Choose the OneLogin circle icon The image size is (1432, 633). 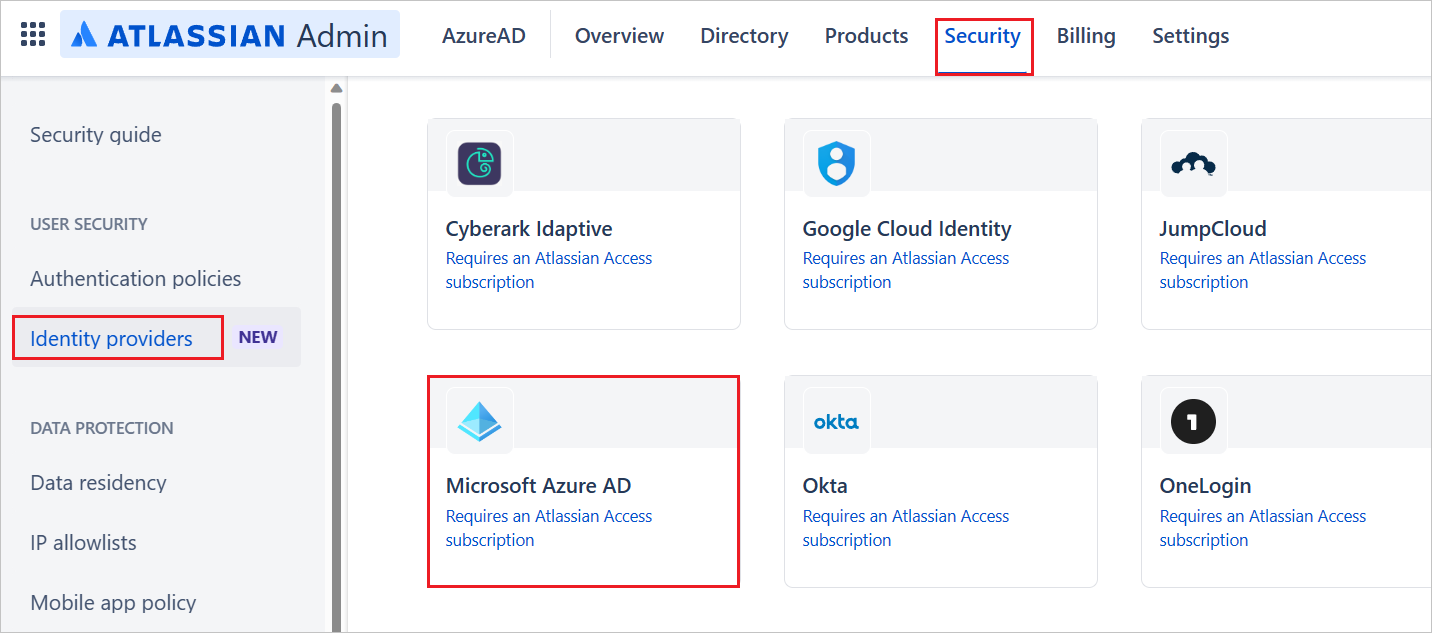[x=1193, y=421]
